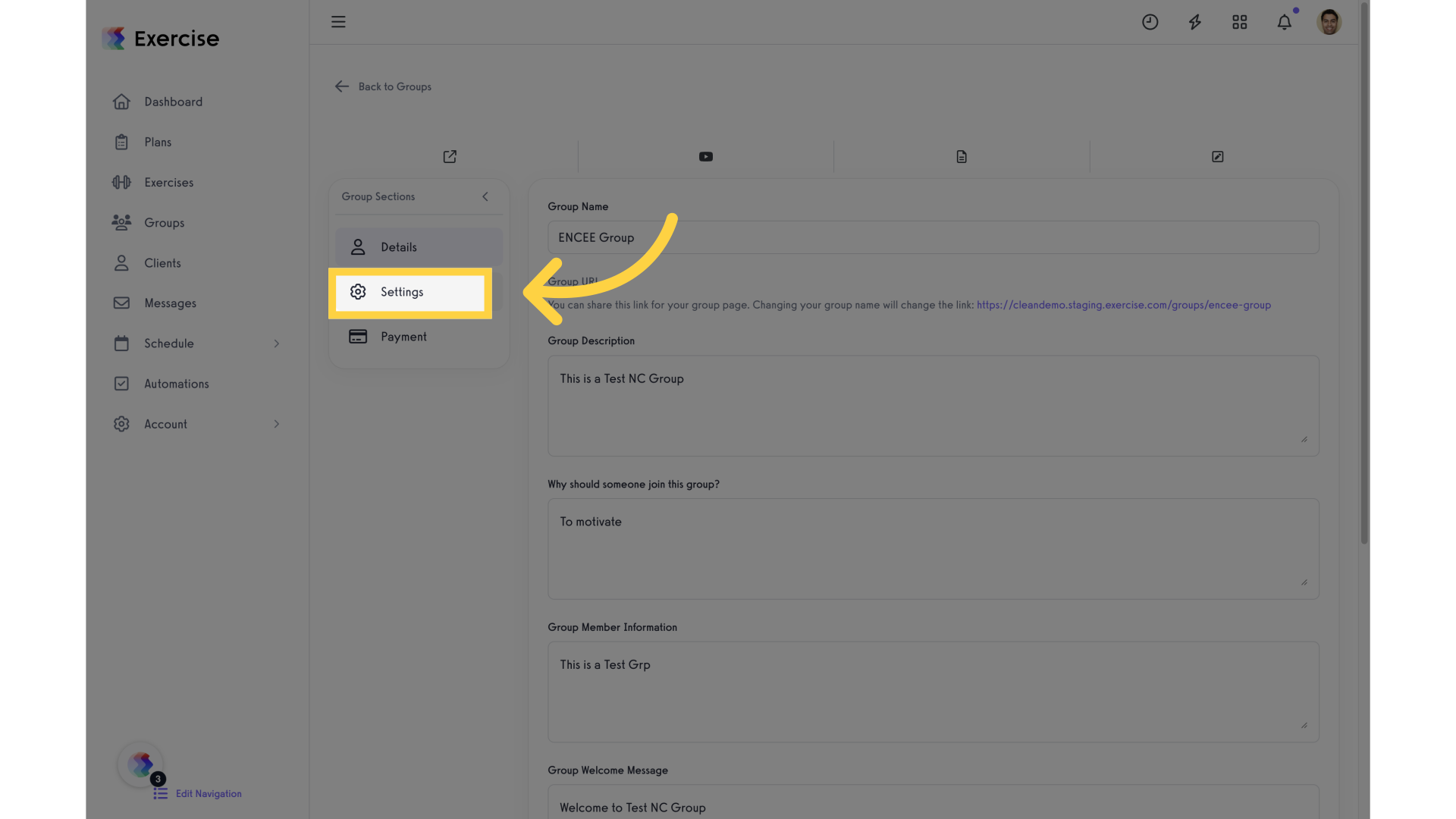Screen dimensions: 1456x819
Task: Expand the Schedule submenu
Action: [277, 344]
